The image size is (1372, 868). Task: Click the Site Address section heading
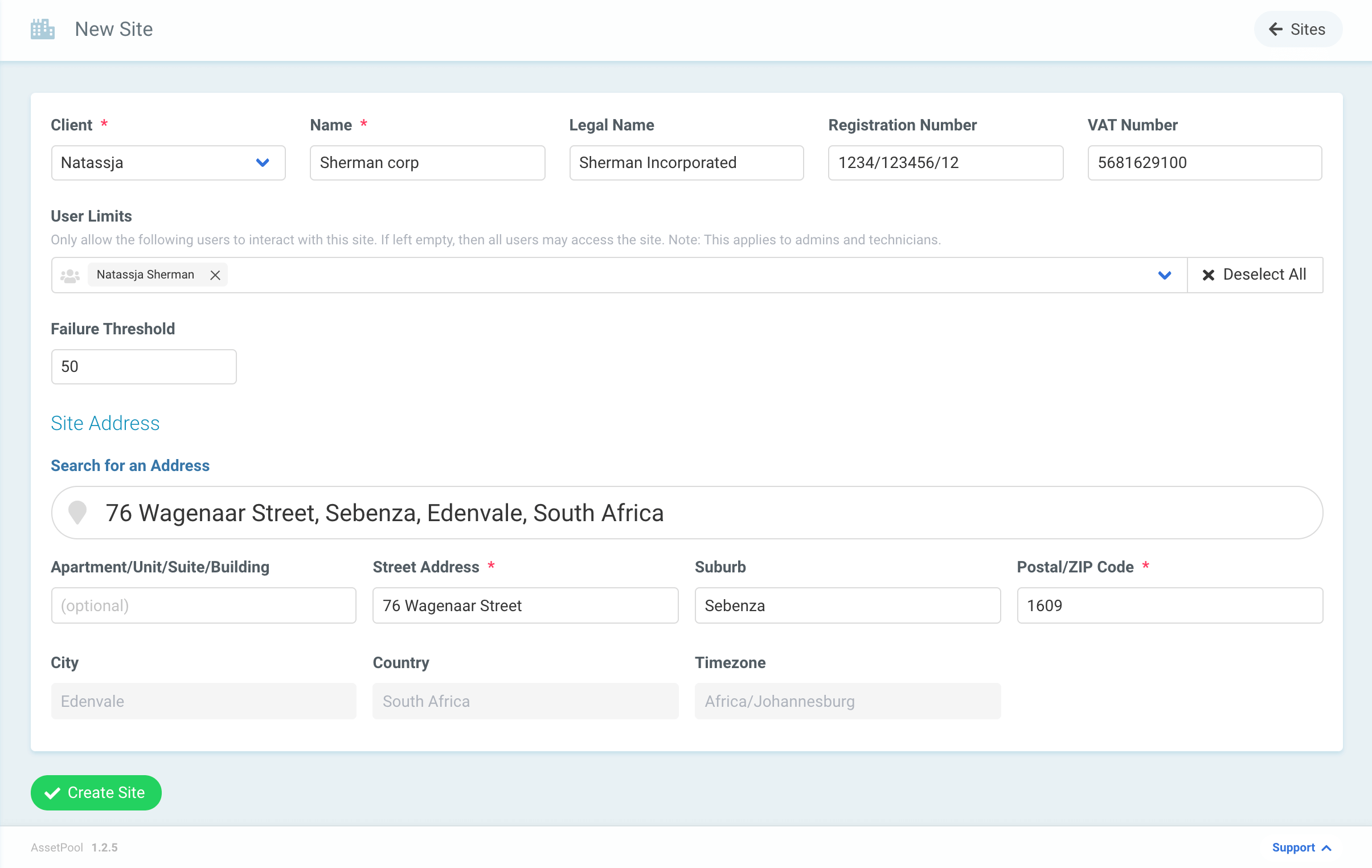[x=105, y=423]
